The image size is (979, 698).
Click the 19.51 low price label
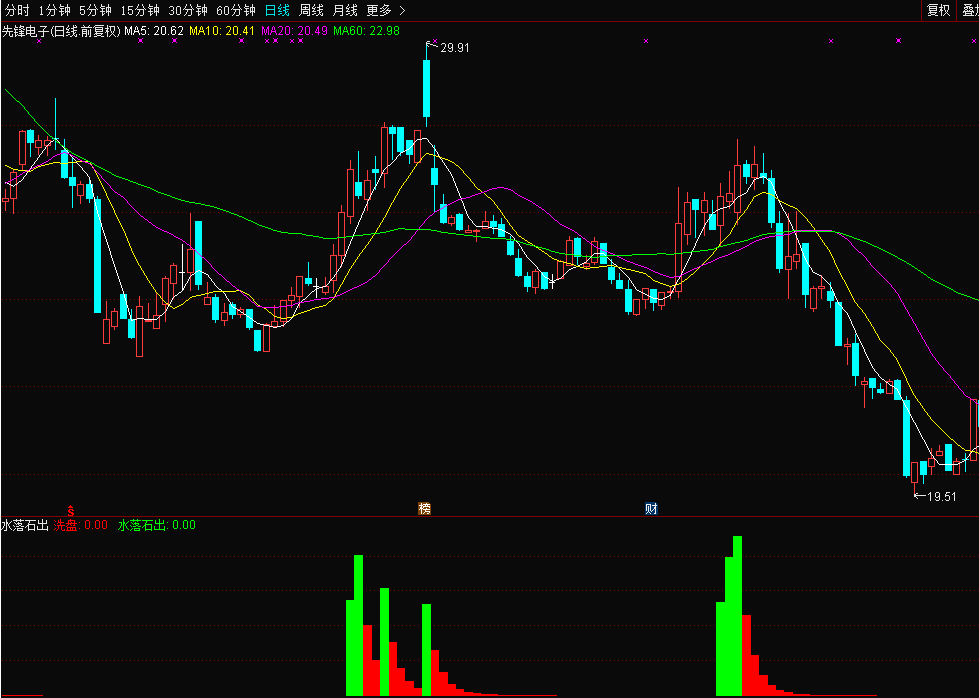click(942, 497)
